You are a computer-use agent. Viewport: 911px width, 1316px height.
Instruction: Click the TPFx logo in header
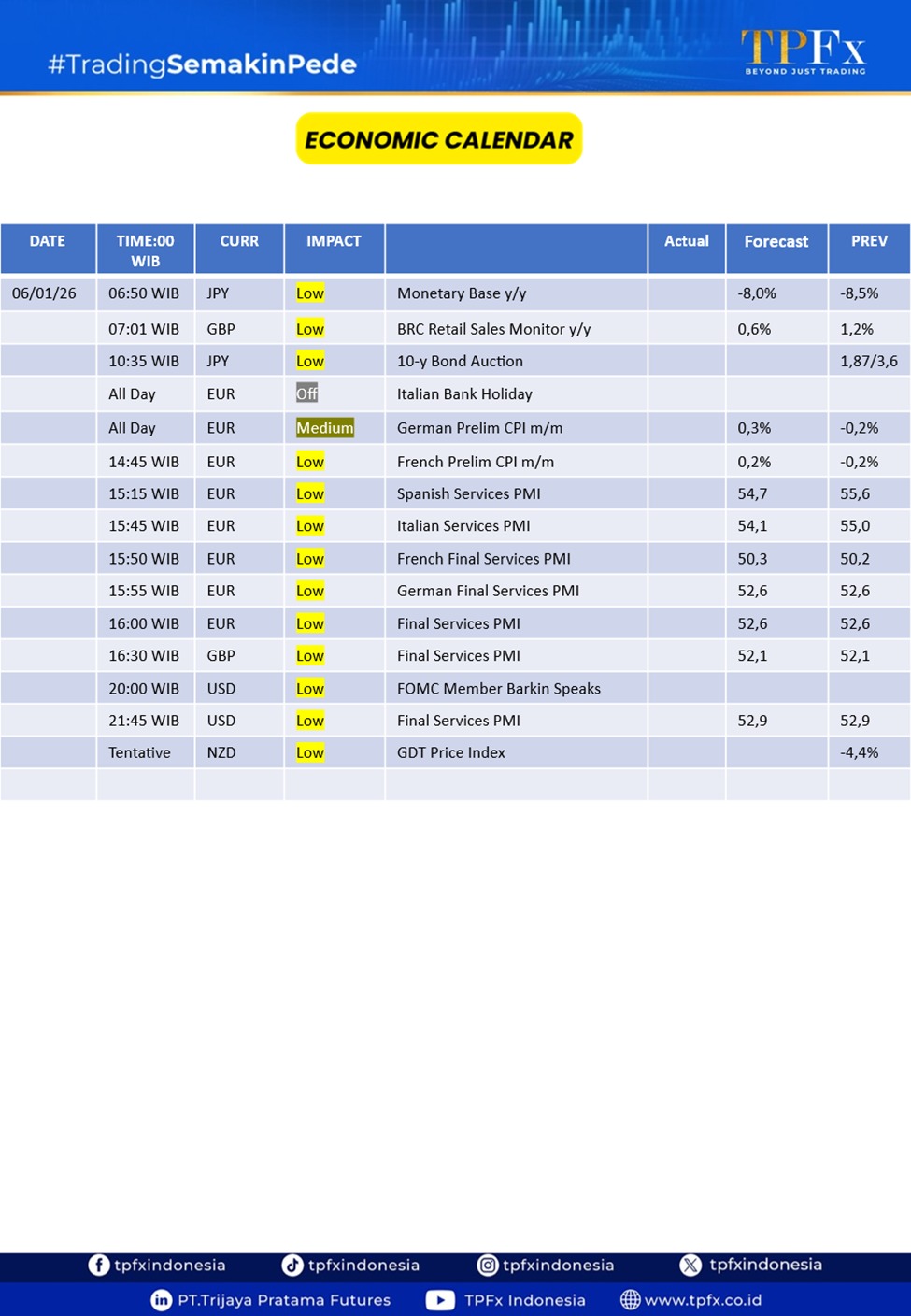pyautogui.click(x=804, y=51)
